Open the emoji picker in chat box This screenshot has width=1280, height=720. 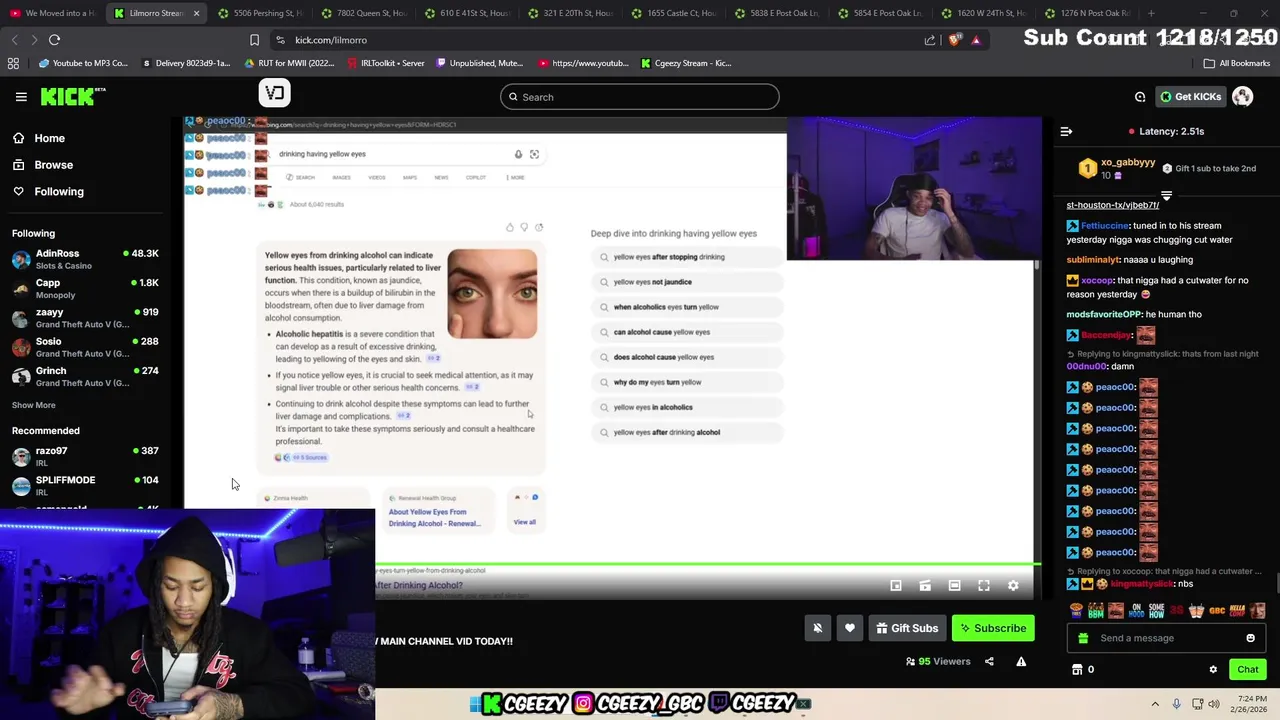pos(1250,638)
